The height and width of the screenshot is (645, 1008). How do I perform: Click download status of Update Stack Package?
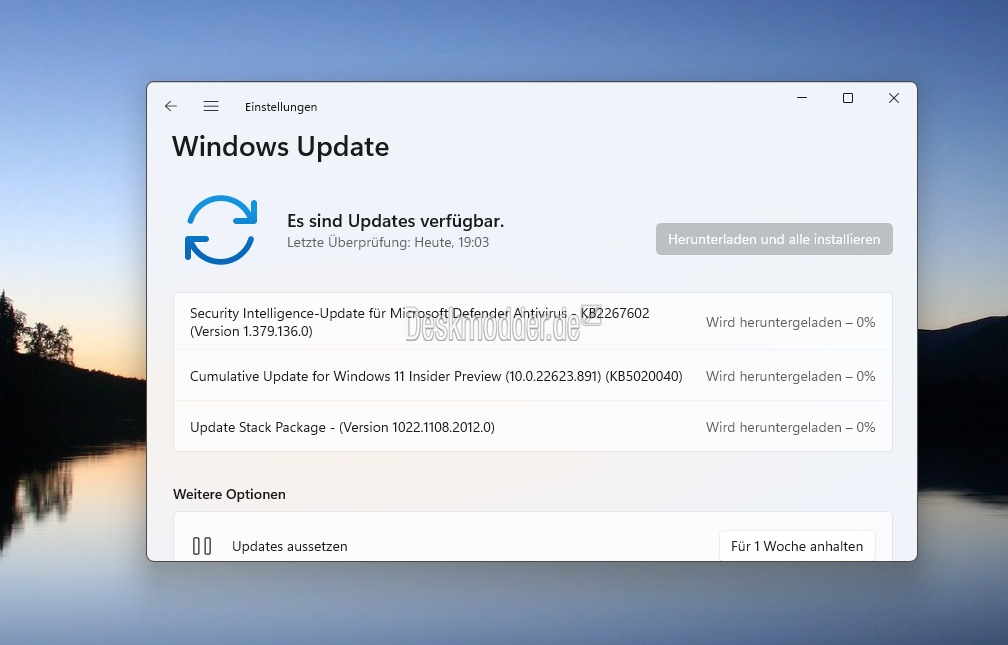click(791, 427)
